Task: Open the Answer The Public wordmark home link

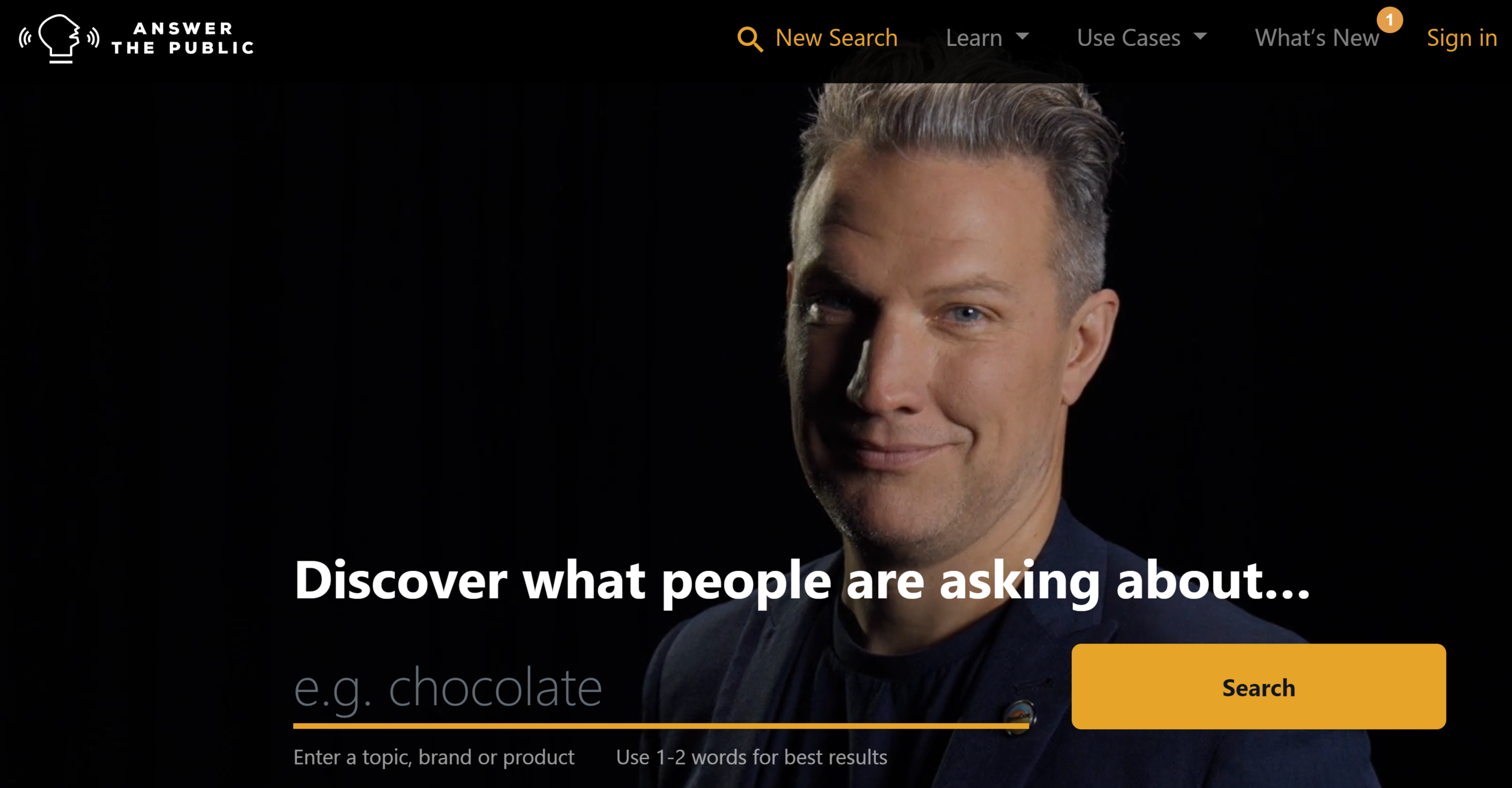Action: tap(183, 38)
